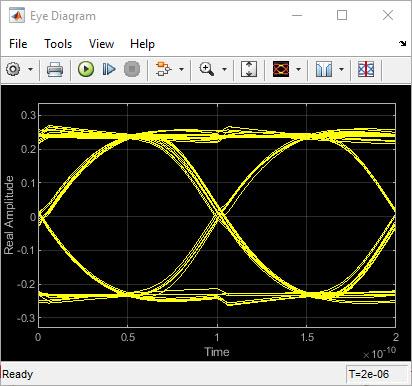Expand the dropdown arrow beside gear icon
This screenshot has width=412, height=386.
pos(31,69)
